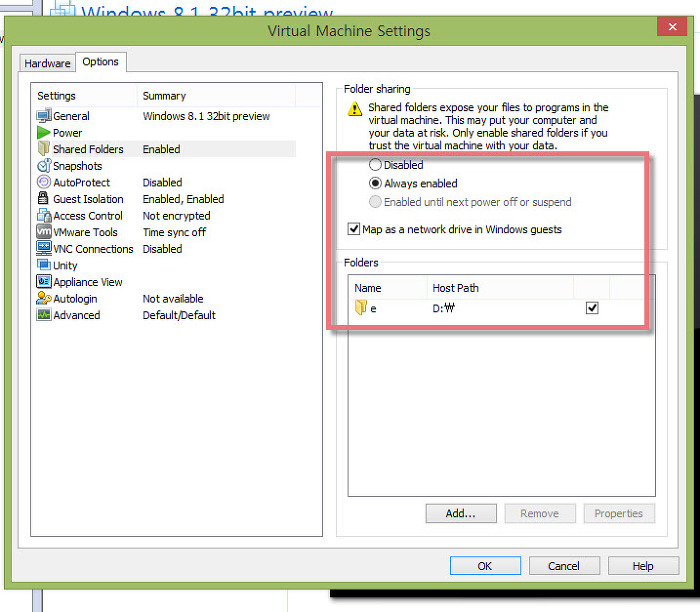700x612 pixels.
Task: Click the Autologin users icon
Action: 44,298
